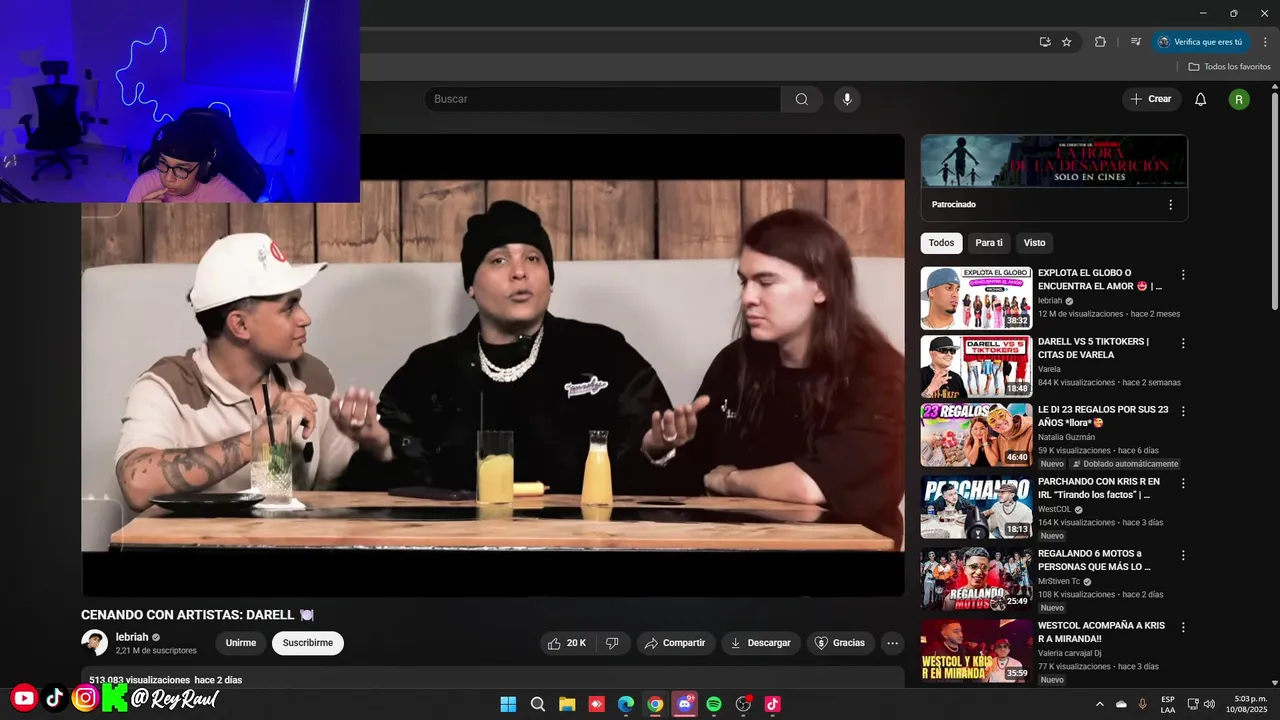1280x720 pixels.
Task: Switch to Chrome in taskbar
Action: point(655,704)
